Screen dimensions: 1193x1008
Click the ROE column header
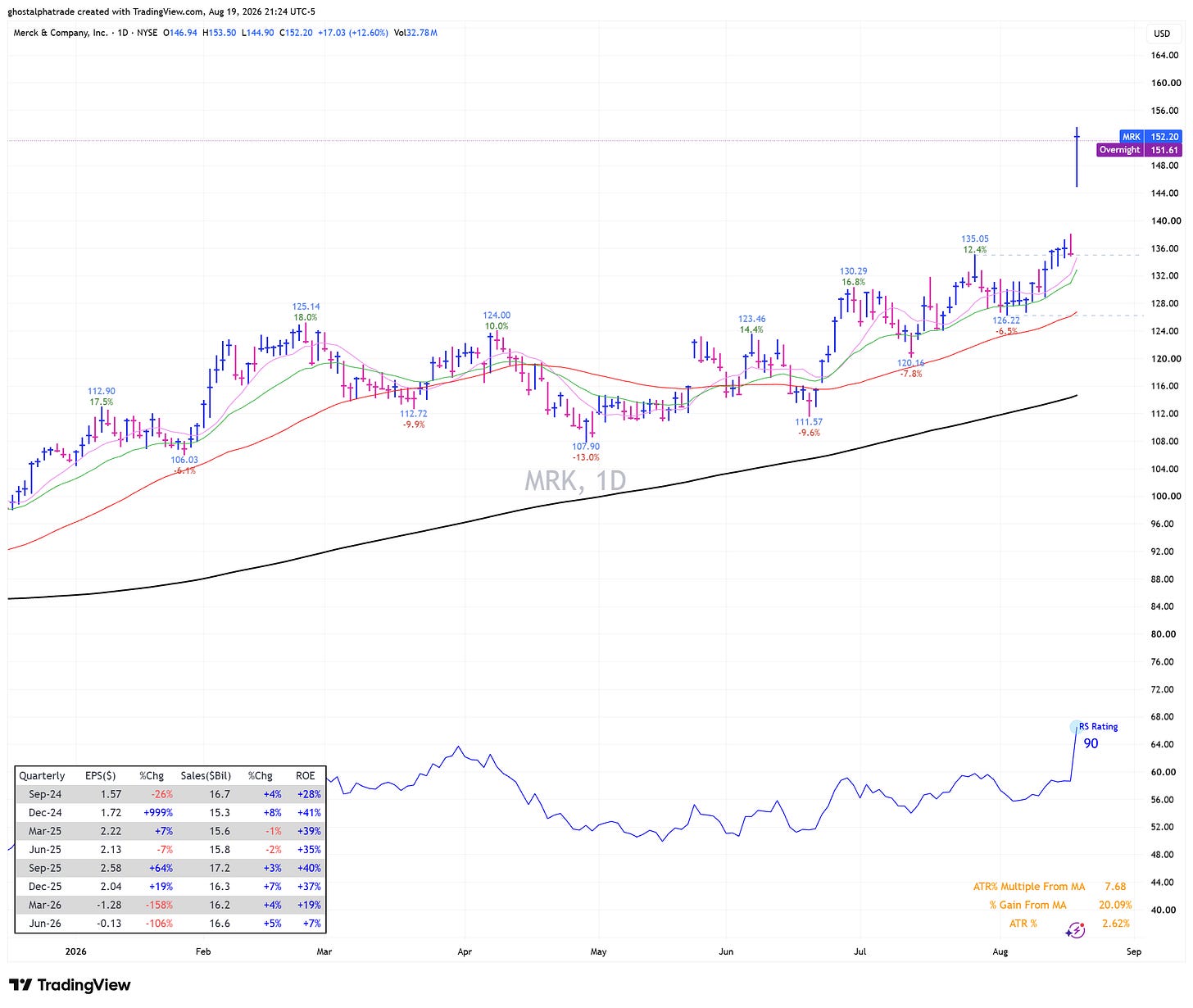pyautogui.click(x=306, y=776)
